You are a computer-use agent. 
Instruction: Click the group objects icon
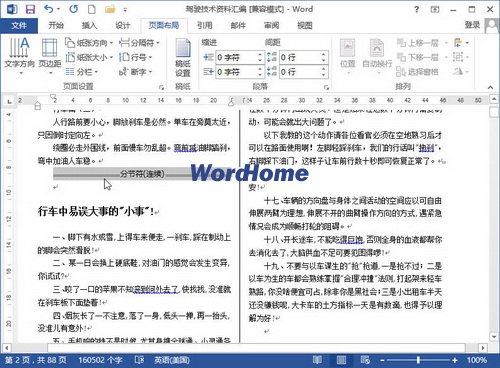coord(461,57)
